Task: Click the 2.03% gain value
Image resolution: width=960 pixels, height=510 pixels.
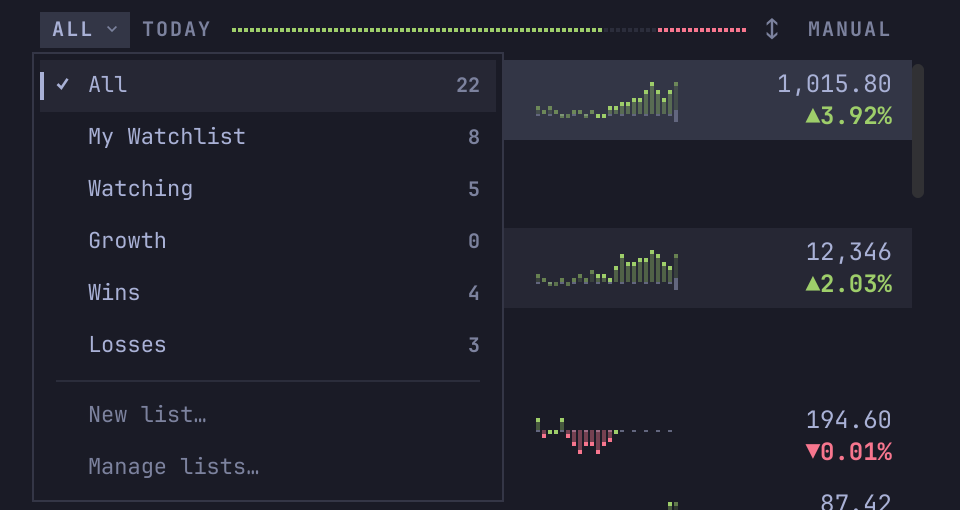Action: (849, 284)
